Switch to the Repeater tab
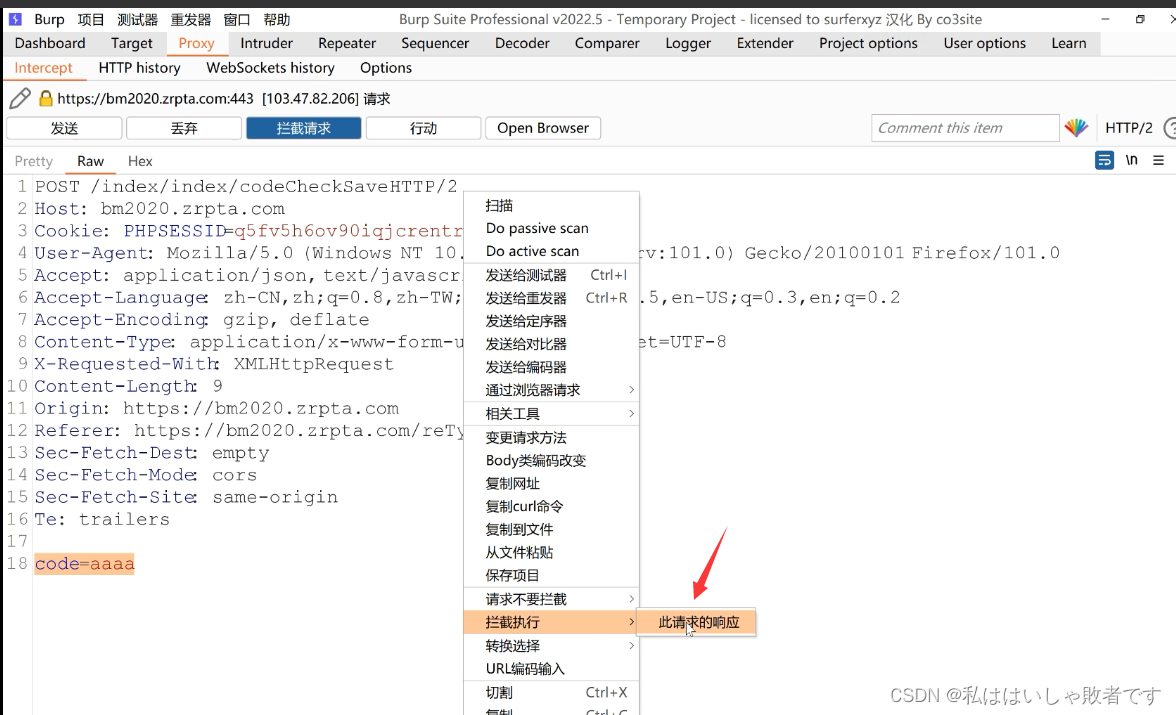Viewport: 1176px width, 715px height. 346,44
